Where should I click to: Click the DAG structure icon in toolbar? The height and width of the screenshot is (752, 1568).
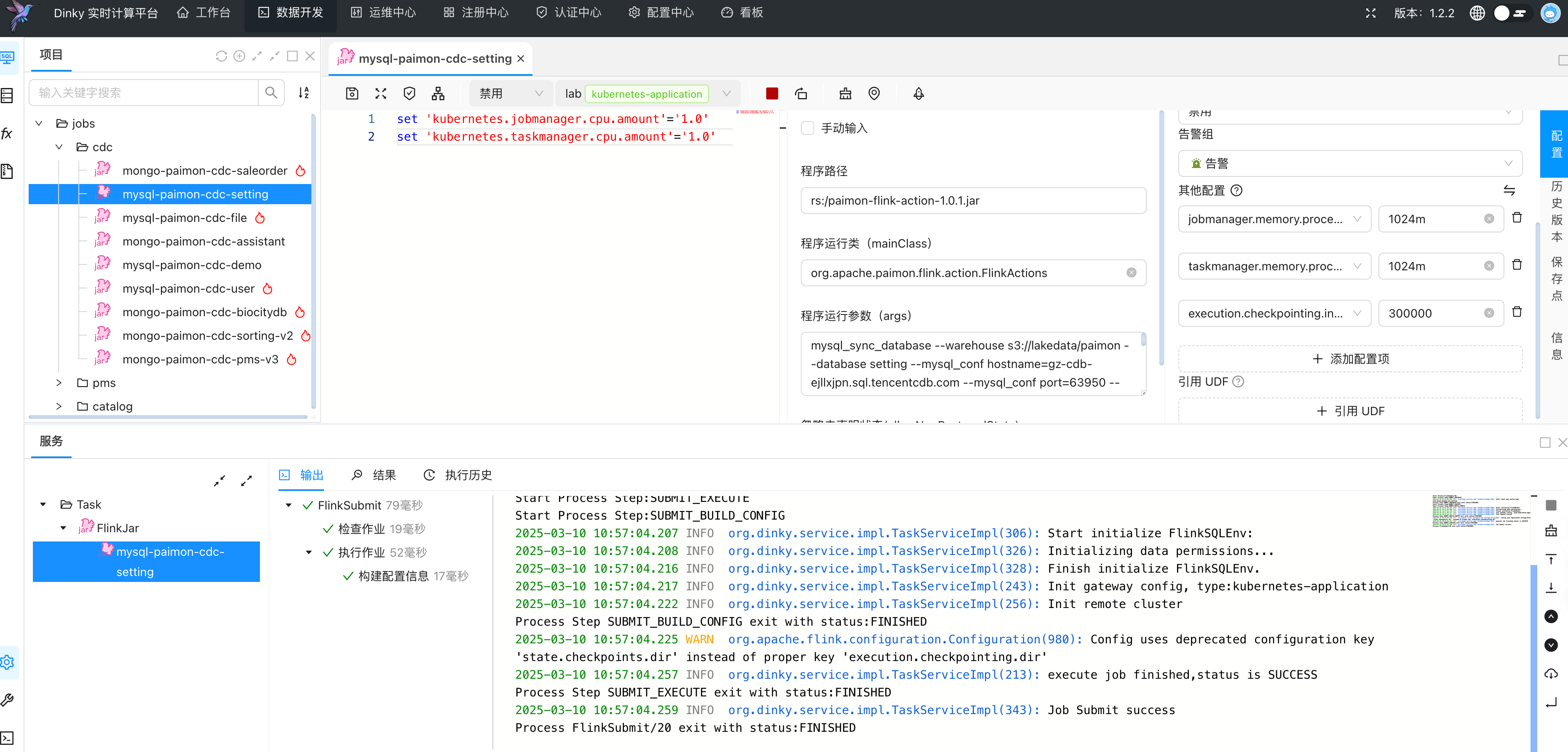438,94
